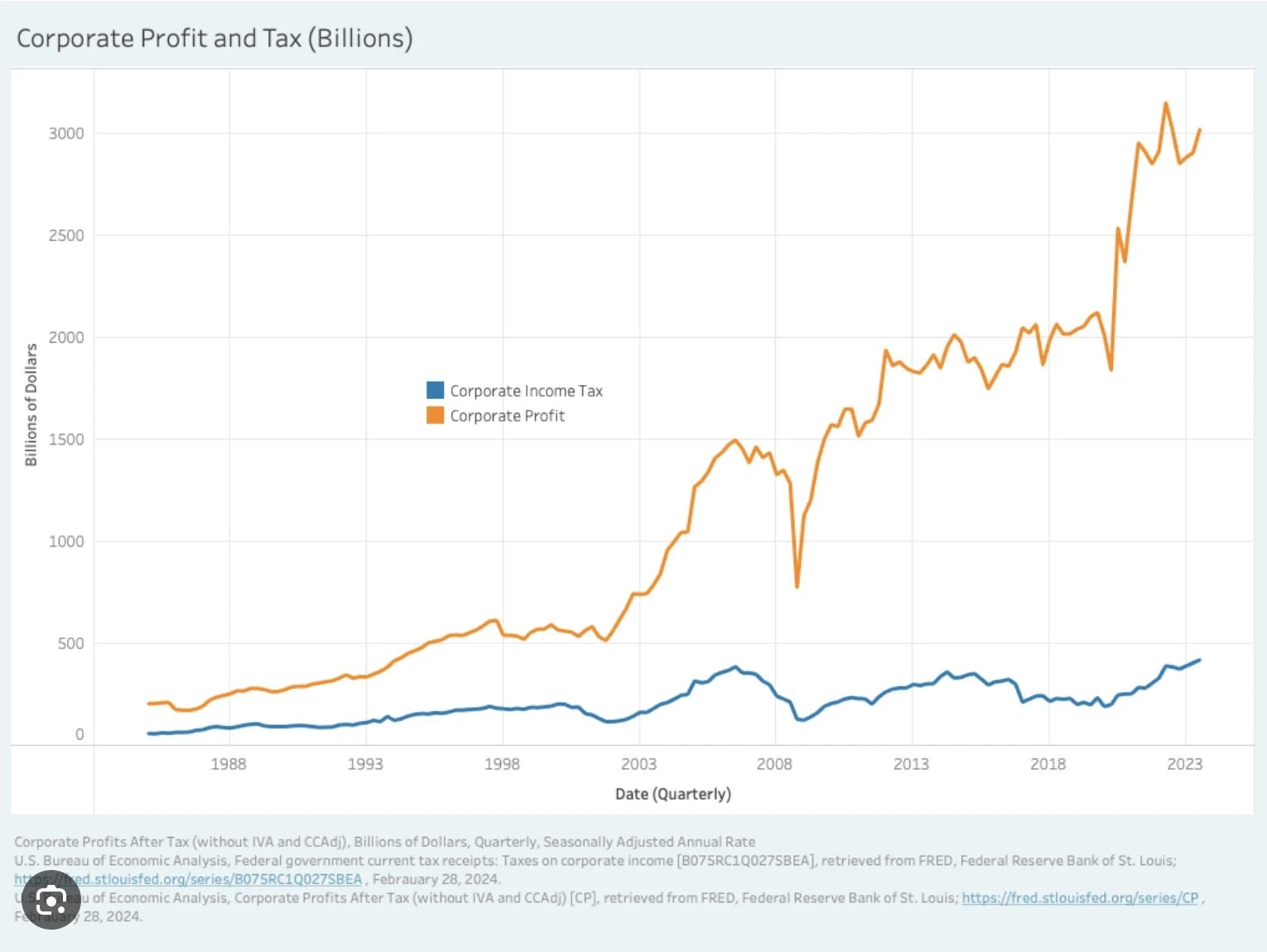Click the 2013 tick on the date axis
The image size is (1267, 952).
click(x=911, y=764)
